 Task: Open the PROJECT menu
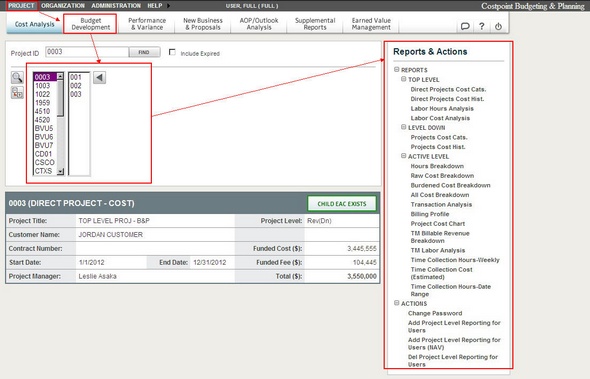21,6
